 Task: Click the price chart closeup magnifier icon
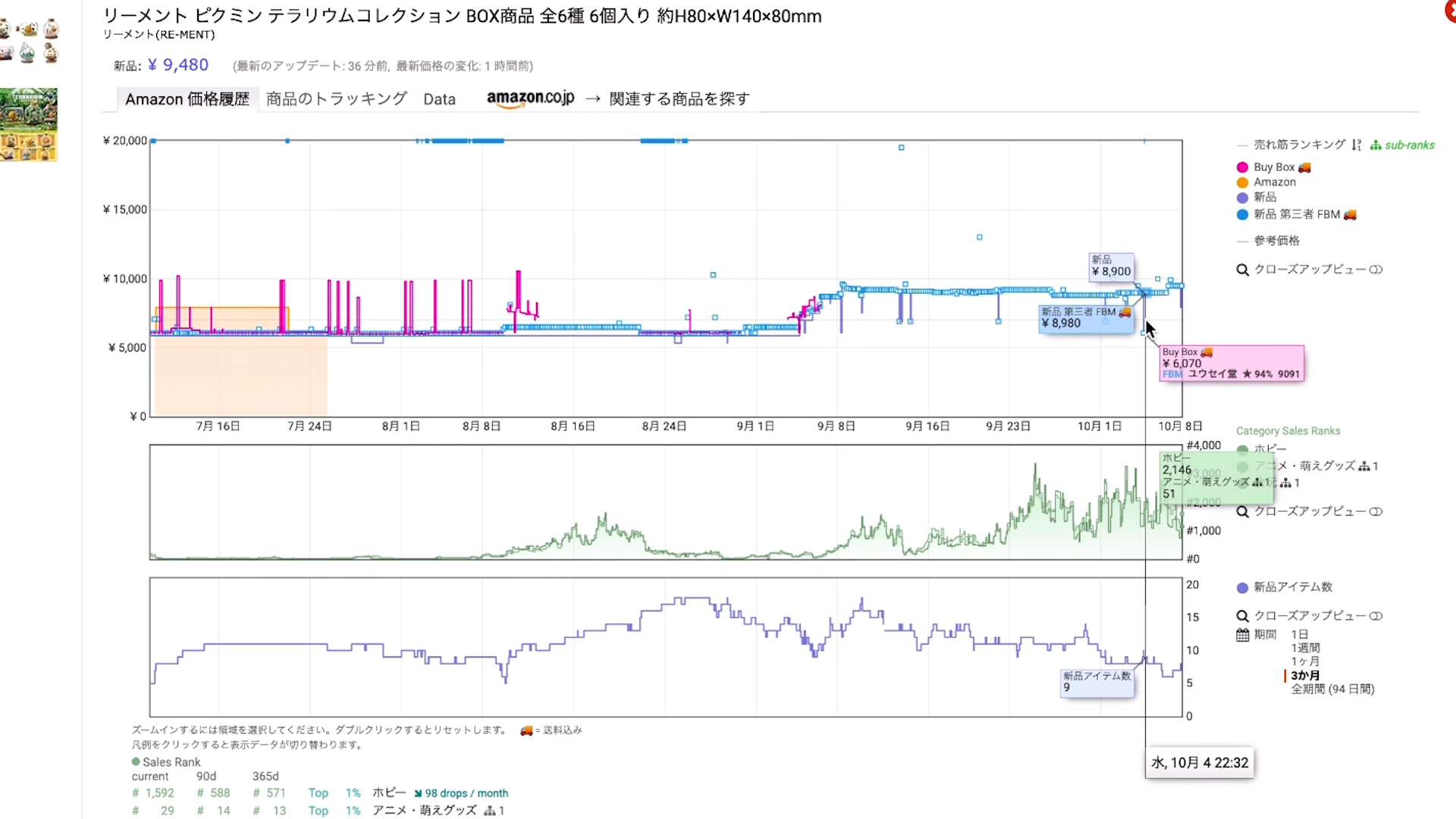pyautogui.click(x=1242, y=270)
